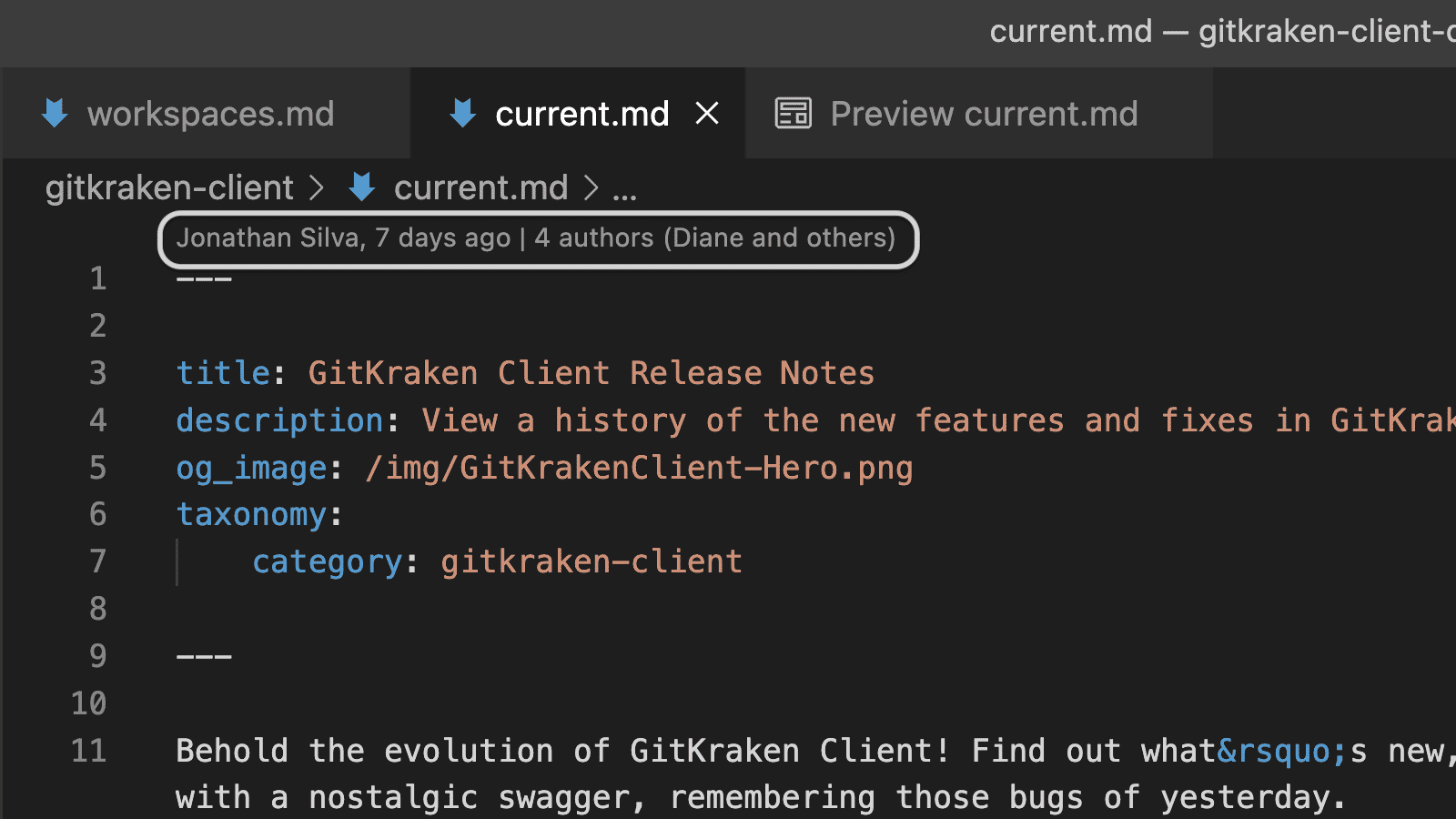Open the gitkraken-client breadcrumb item
This screenshot has width=1456, height=819.
click(x=169, y=187)
